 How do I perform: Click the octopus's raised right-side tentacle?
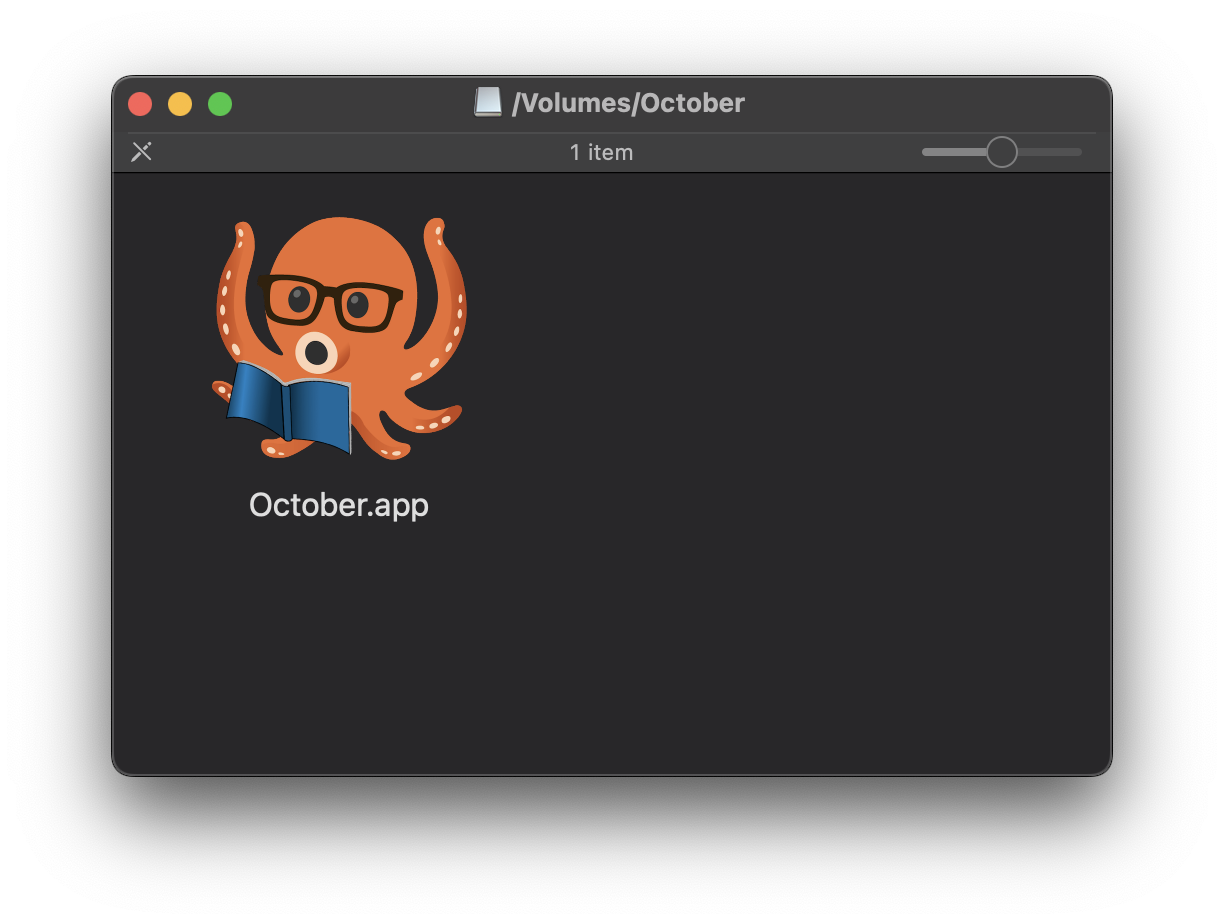(446, 290)
